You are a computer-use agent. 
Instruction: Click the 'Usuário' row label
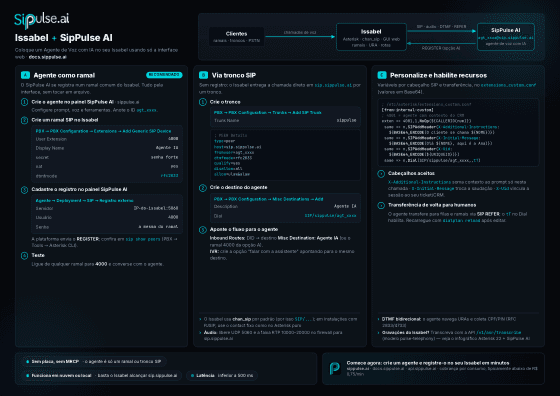[44, 217]
